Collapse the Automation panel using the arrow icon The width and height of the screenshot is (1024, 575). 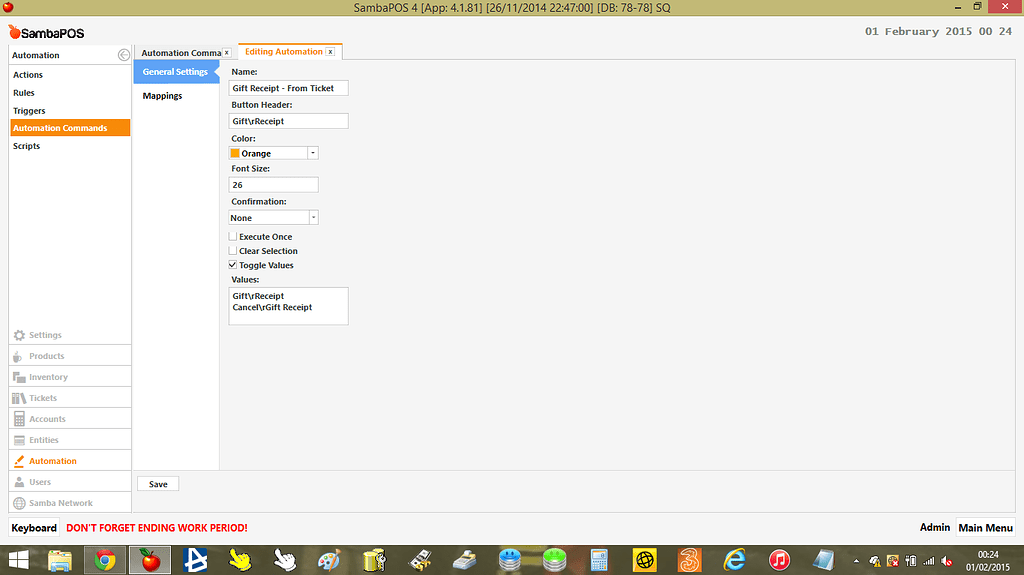(123, 55)
